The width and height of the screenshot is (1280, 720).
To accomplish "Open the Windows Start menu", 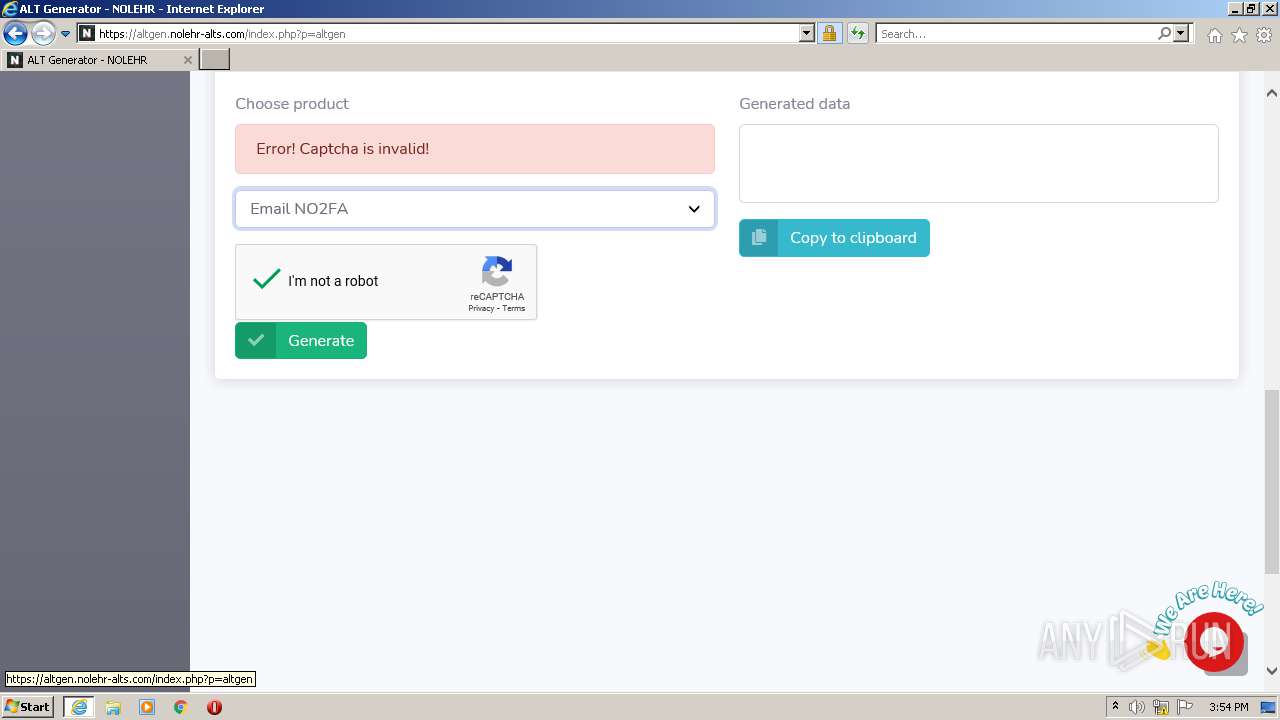I will [28, 707].
